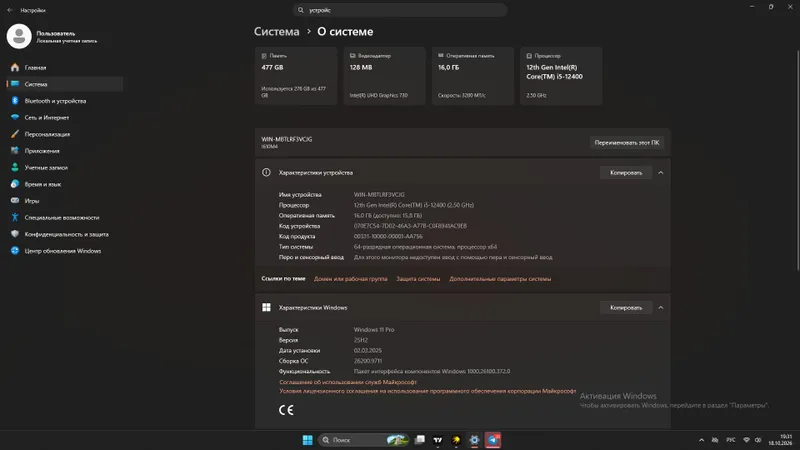Copy the Характеристики устройства details
The height and width of the screenshot is (450, 800).
tap(626, 173)
